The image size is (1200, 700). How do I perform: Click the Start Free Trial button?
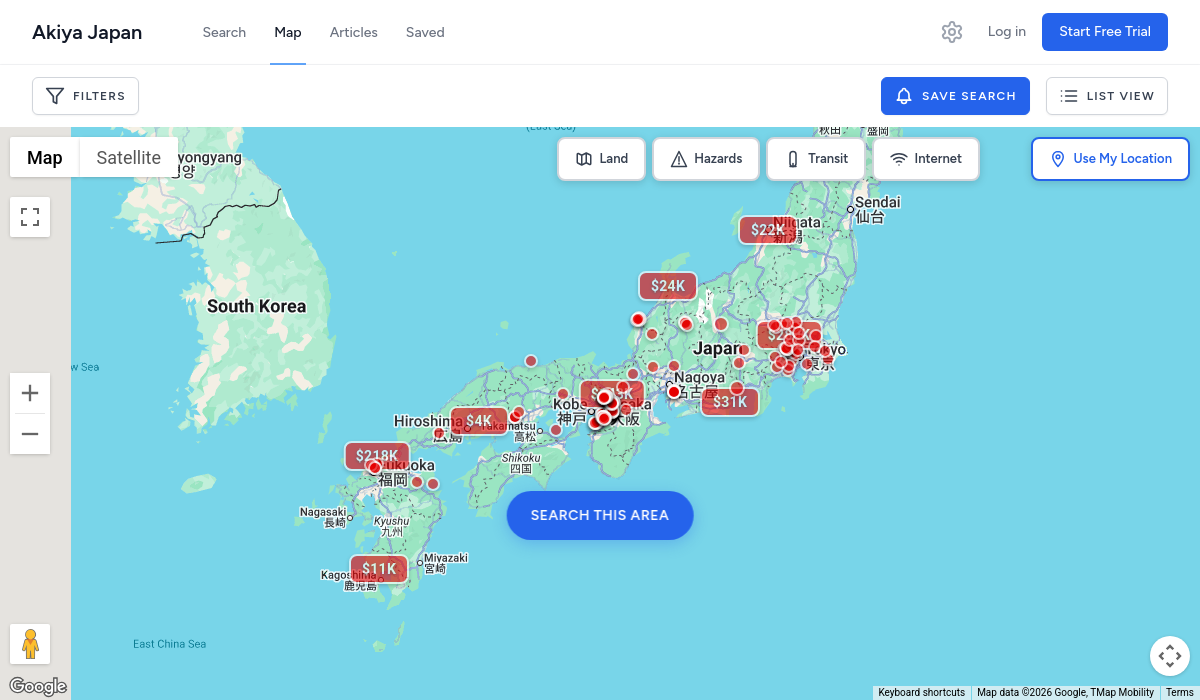pyautogui.click(x=1104, y=31)
